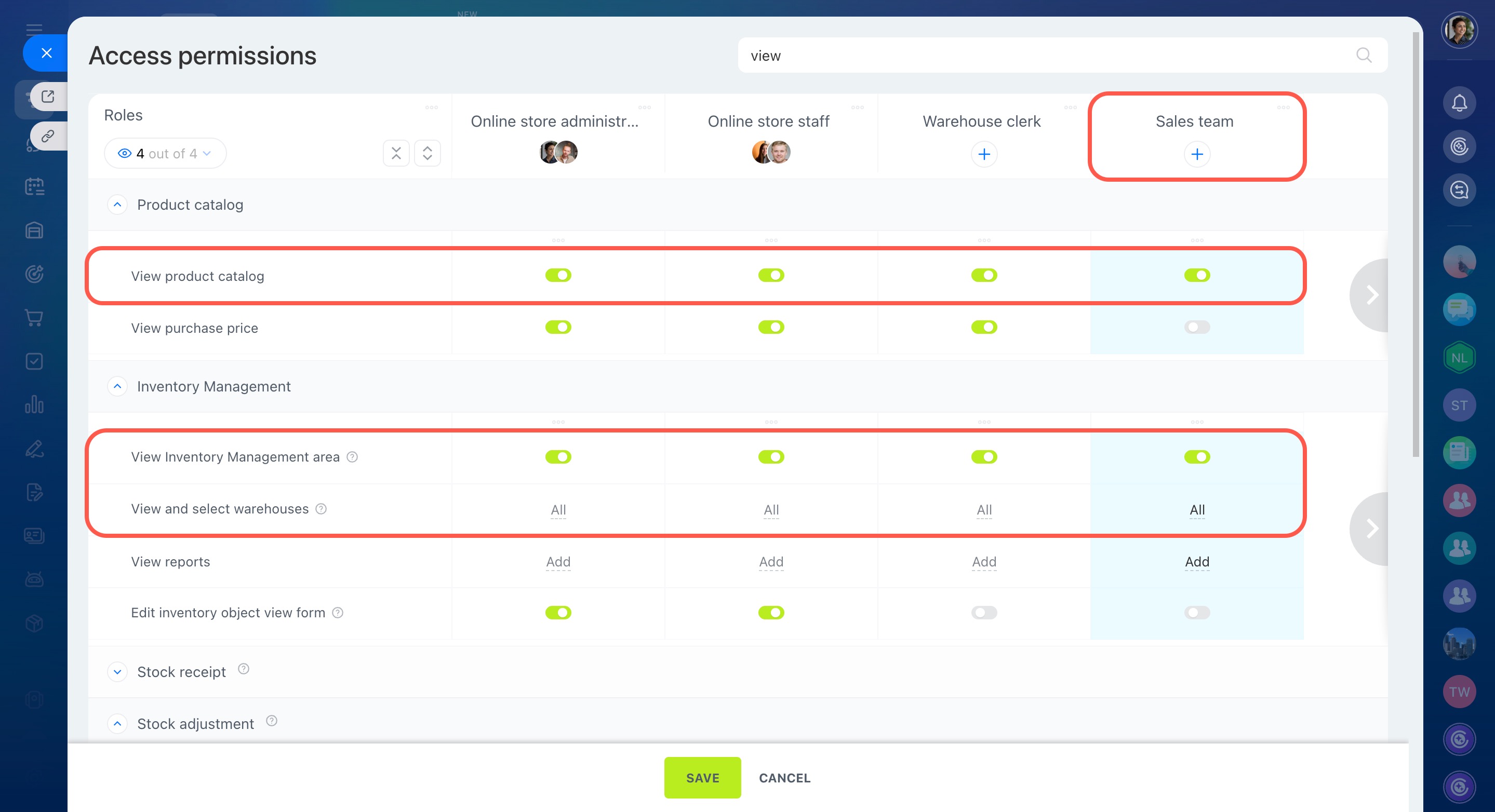Collapse the Product catalog section
This screenshot has height=812, width=1495.
pyautogui.click(x=117, y=205)
